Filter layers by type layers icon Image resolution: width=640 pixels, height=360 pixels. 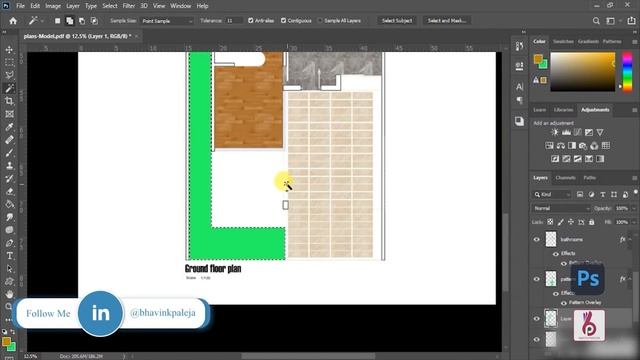pyautogui.click(x=602, y=195)
